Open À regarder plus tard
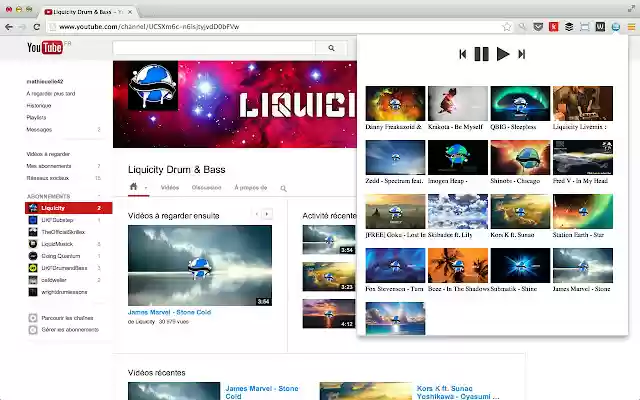Viewport: 640px width, 400px height. 51,93
